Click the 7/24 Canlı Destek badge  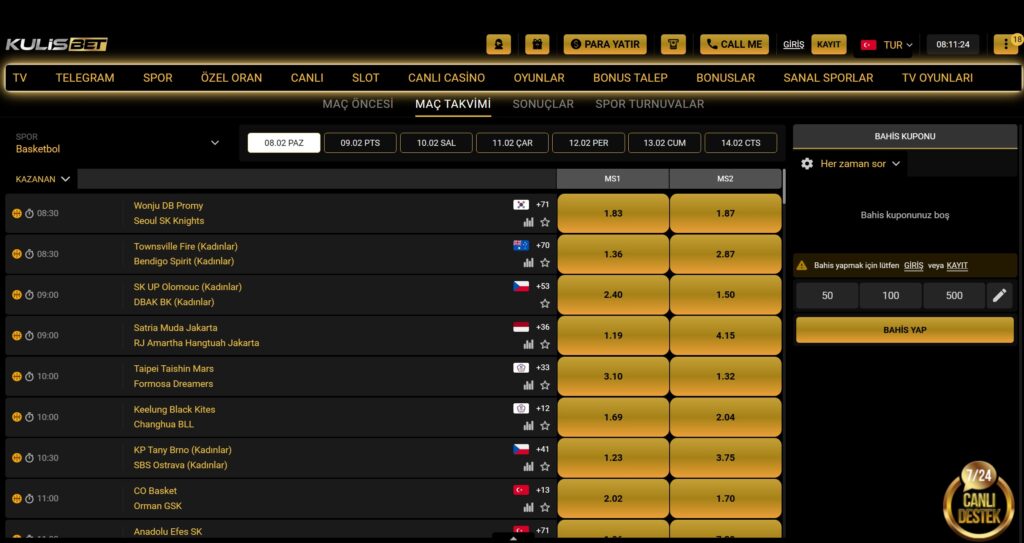[x=977, y=500]
